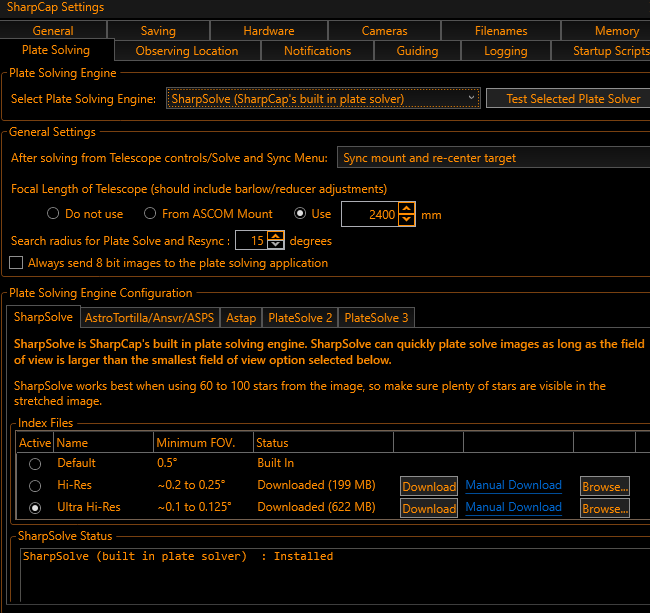
Task: Activate the Hi-Res index file
Action: coord(35,485)
